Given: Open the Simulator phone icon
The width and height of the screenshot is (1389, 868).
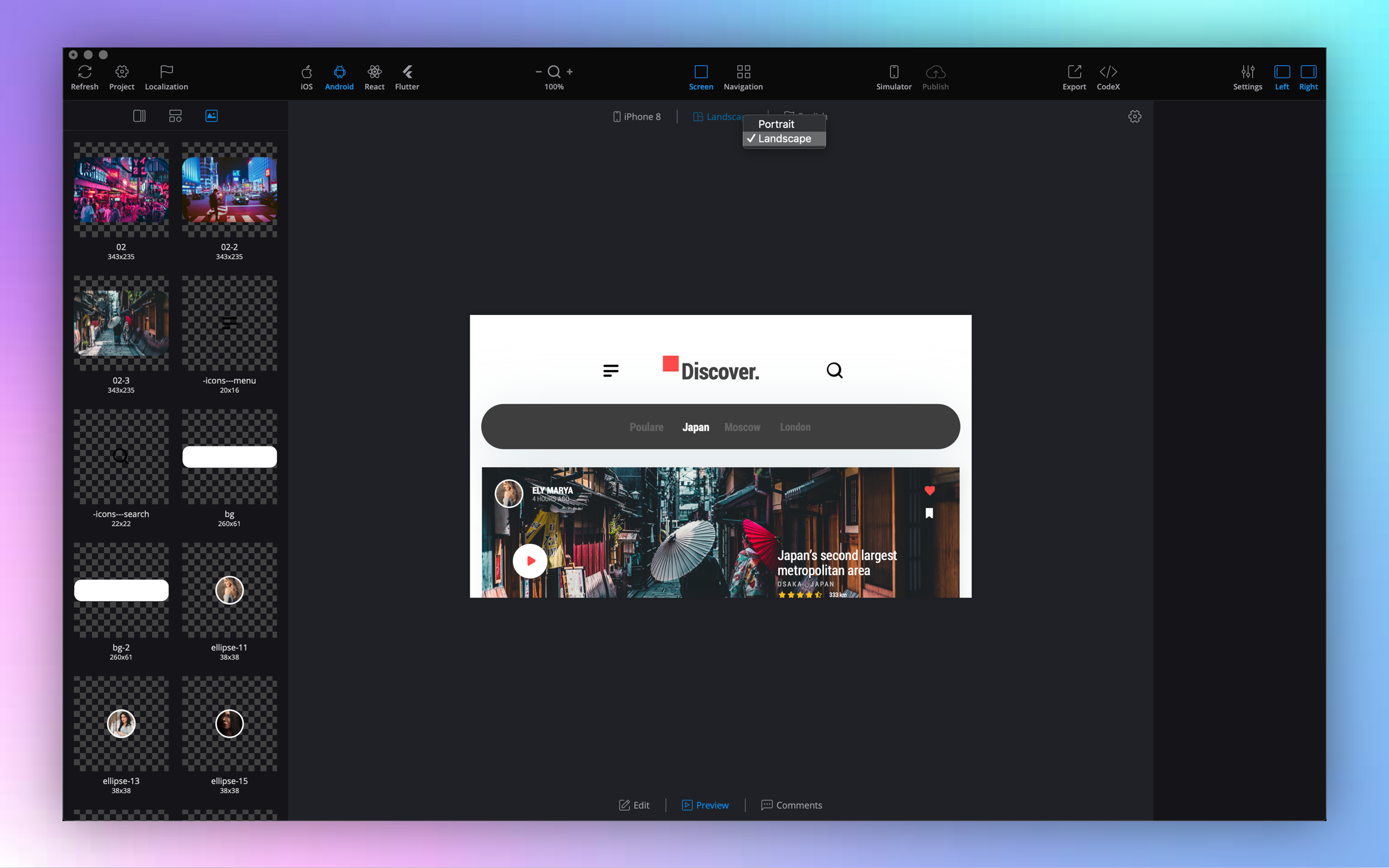Looking at the screenshot, I should pyautogui.click(x=893, y=72).
